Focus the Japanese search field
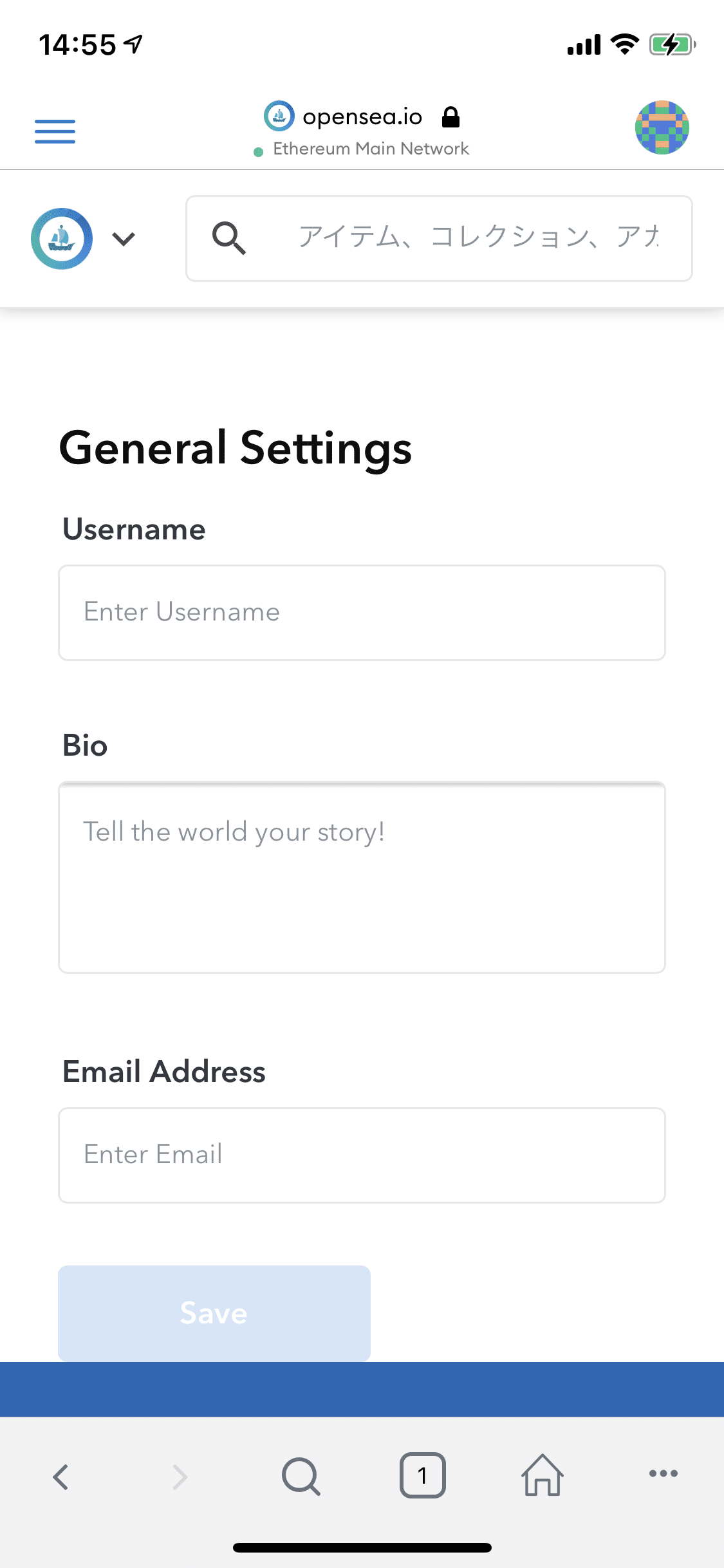Viewport: 724px width, 1568px height. coord(479,238)
